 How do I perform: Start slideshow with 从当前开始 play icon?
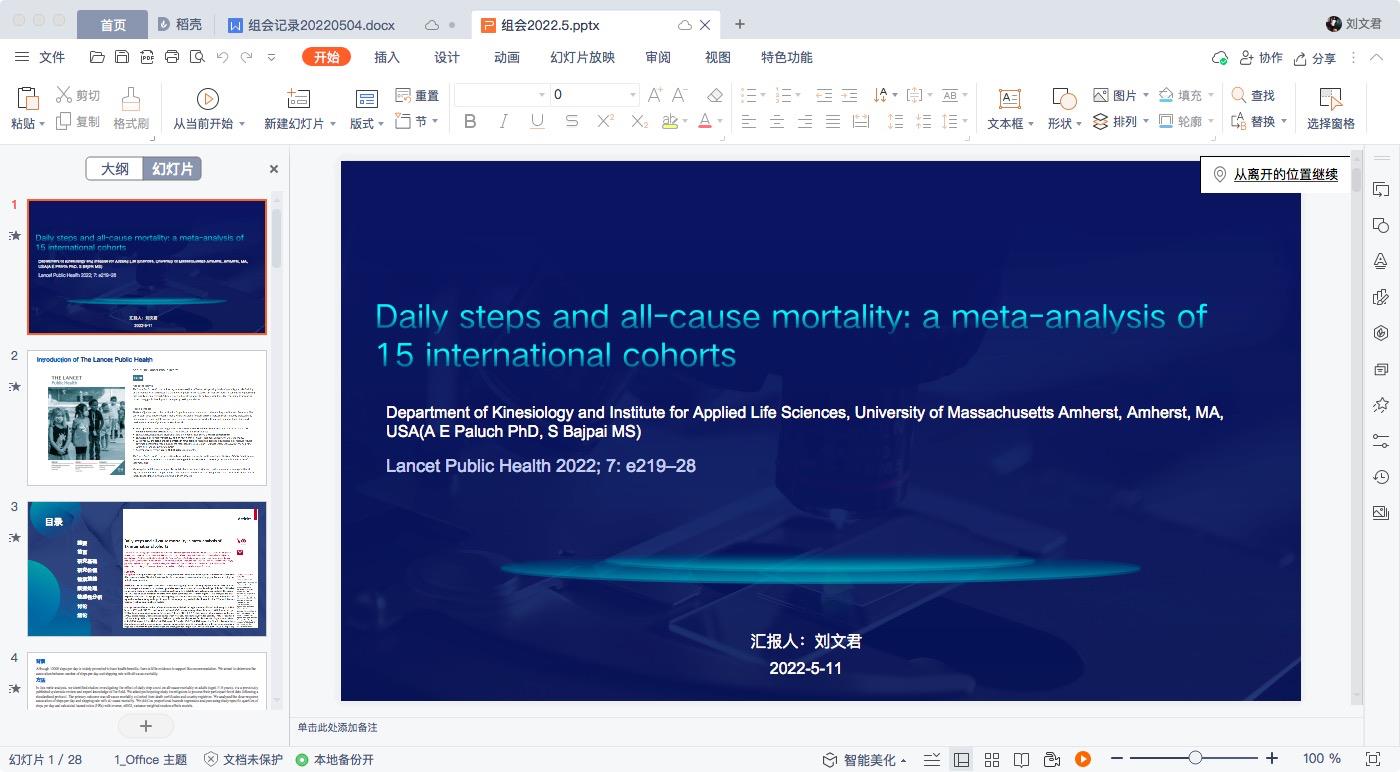point(207,98)
